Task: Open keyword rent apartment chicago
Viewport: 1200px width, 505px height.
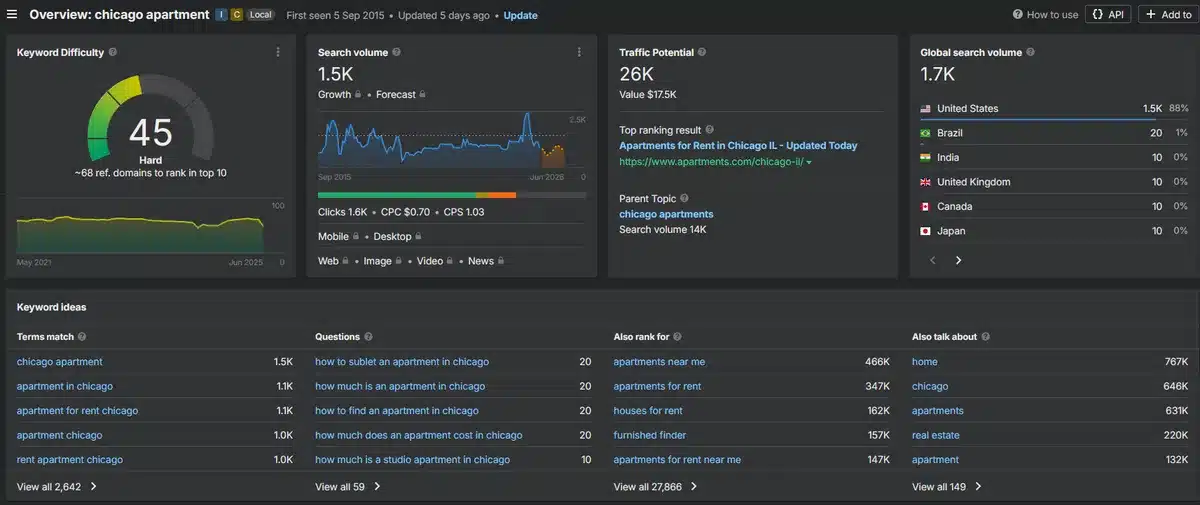Action: click(x=70, y=460)
